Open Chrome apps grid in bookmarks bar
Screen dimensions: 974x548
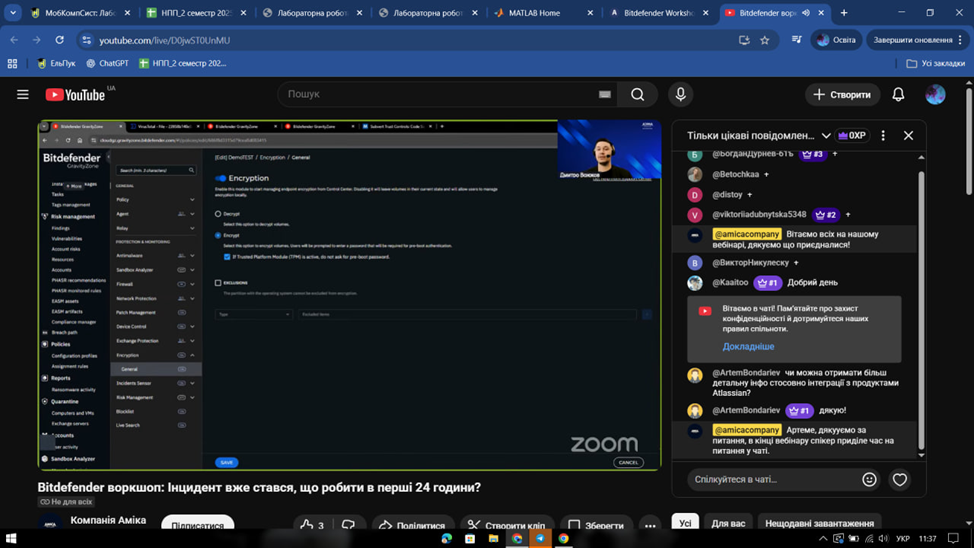(12, 63)
